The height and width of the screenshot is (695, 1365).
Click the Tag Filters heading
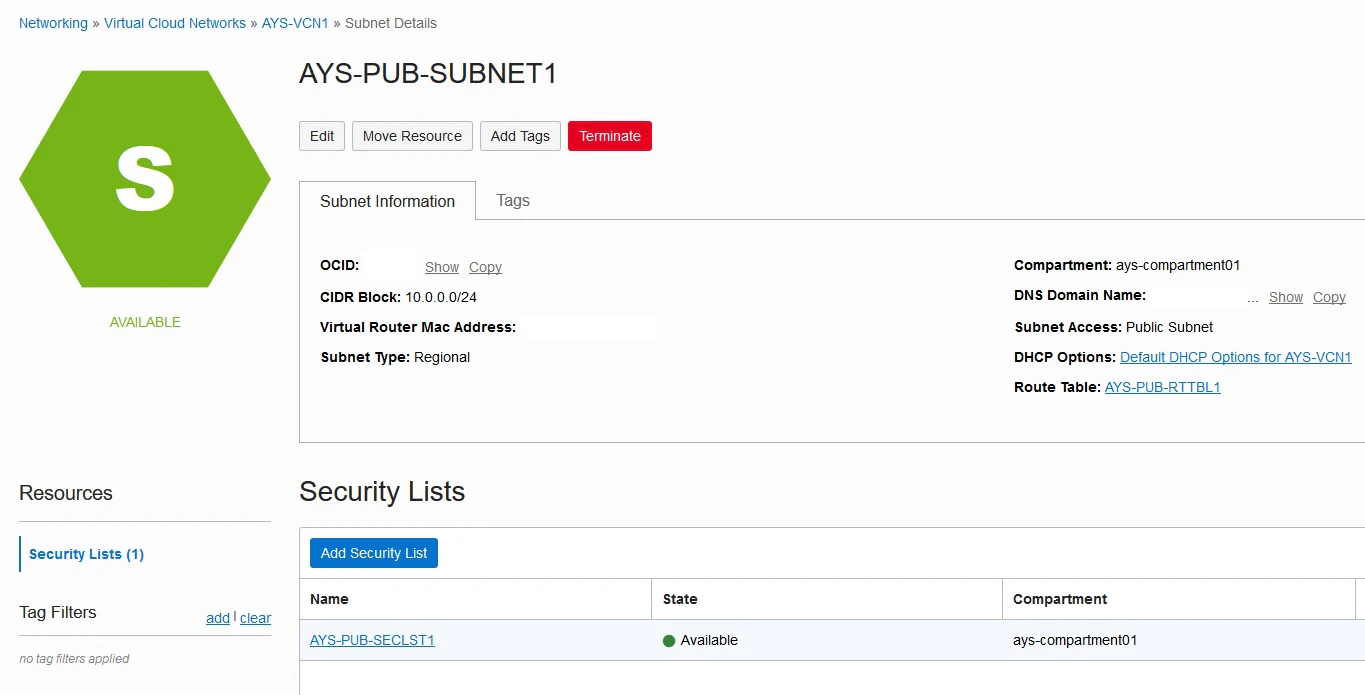[58, 612]
